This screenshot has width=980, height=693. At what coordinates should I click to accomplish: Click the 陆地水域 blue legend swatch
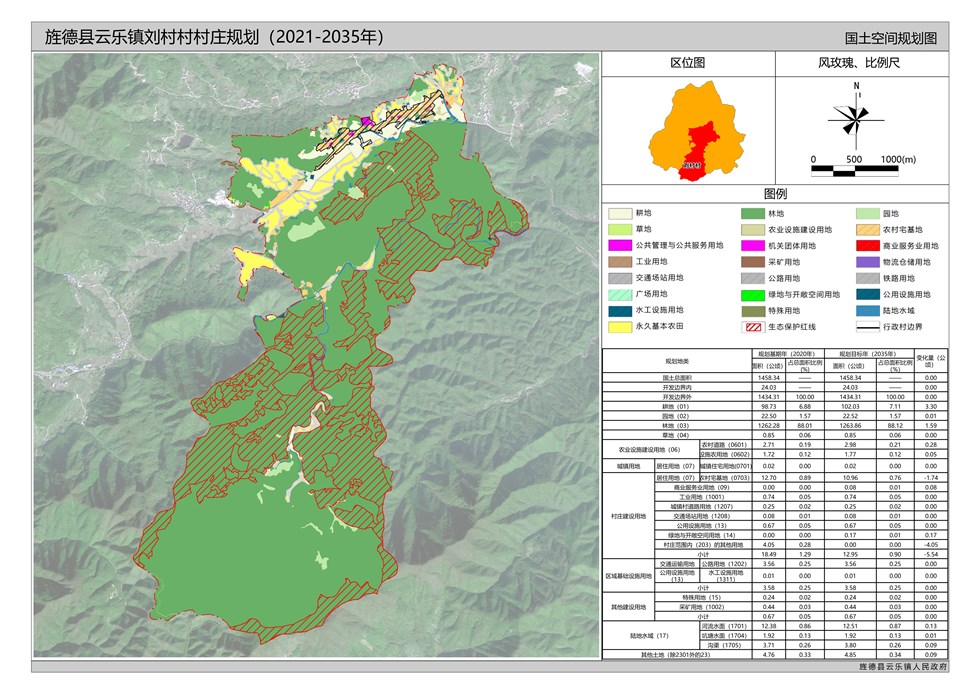pos(868,311)
